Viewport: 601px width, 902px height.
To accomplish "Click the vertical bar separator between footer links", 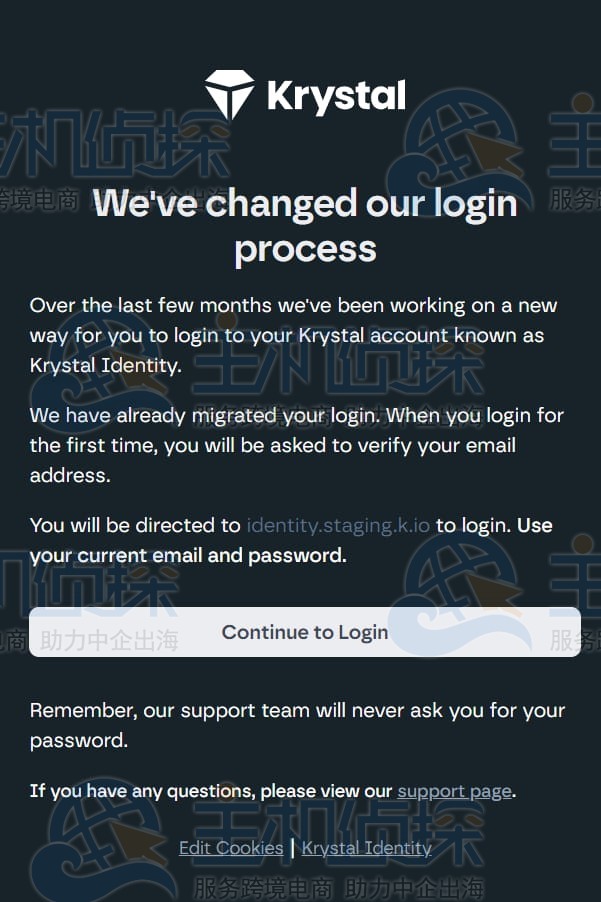I will click(x=292, y=848).
